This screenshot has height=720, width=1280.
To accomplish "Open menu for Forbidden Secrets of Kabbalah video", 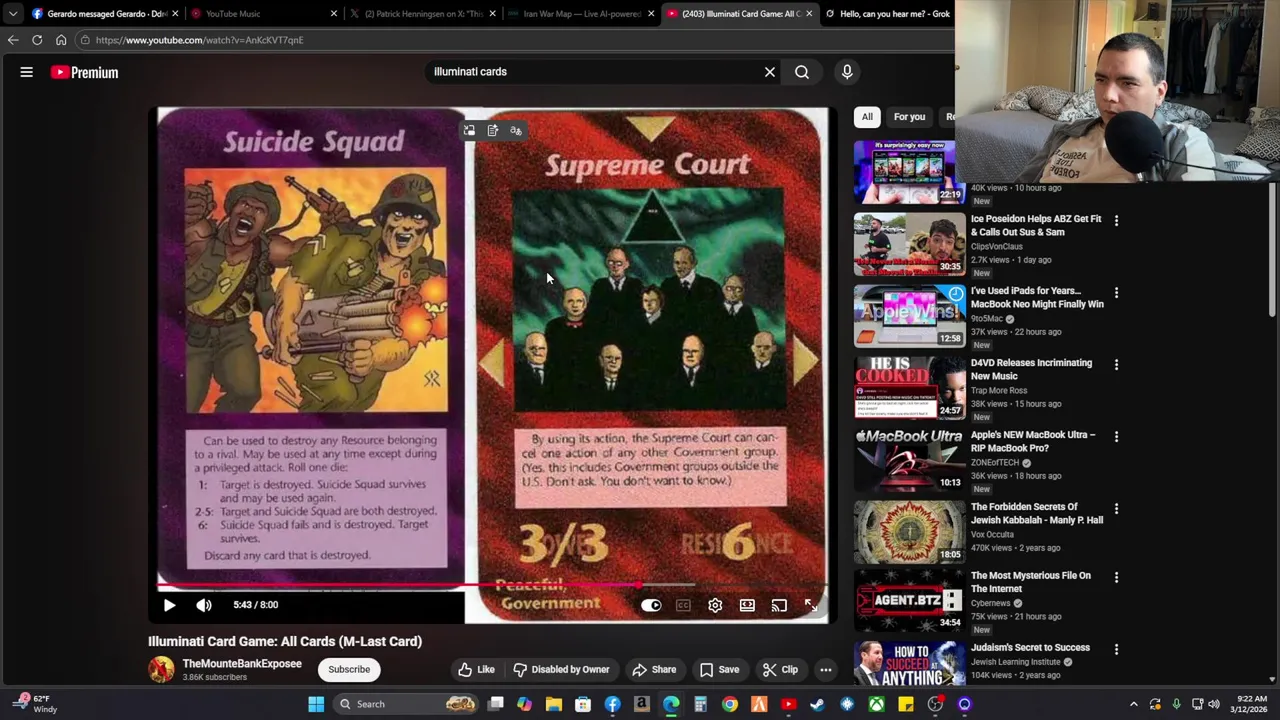I will pos(1116,508).
